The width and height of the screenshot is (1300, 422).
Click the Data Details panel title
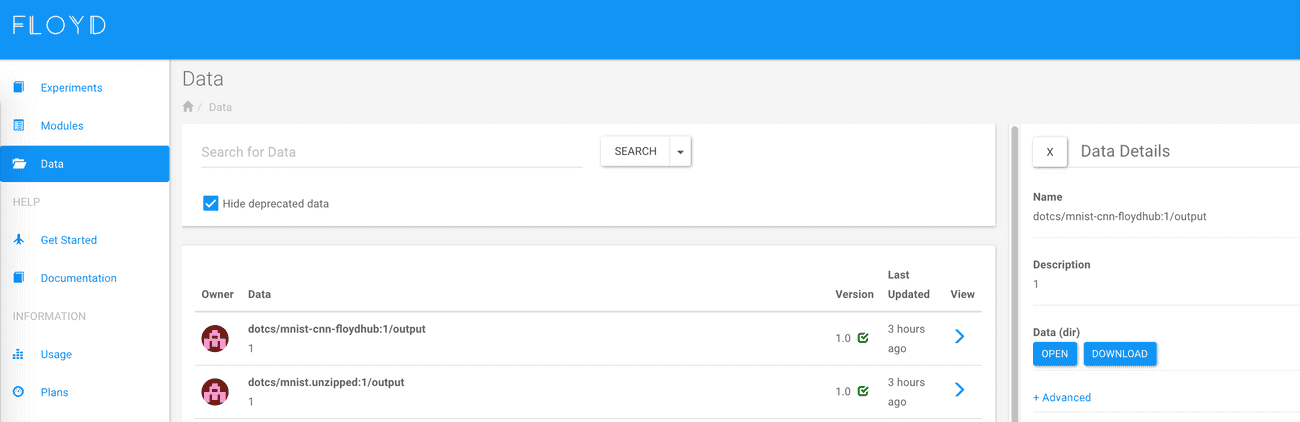tap(1125, 152)
